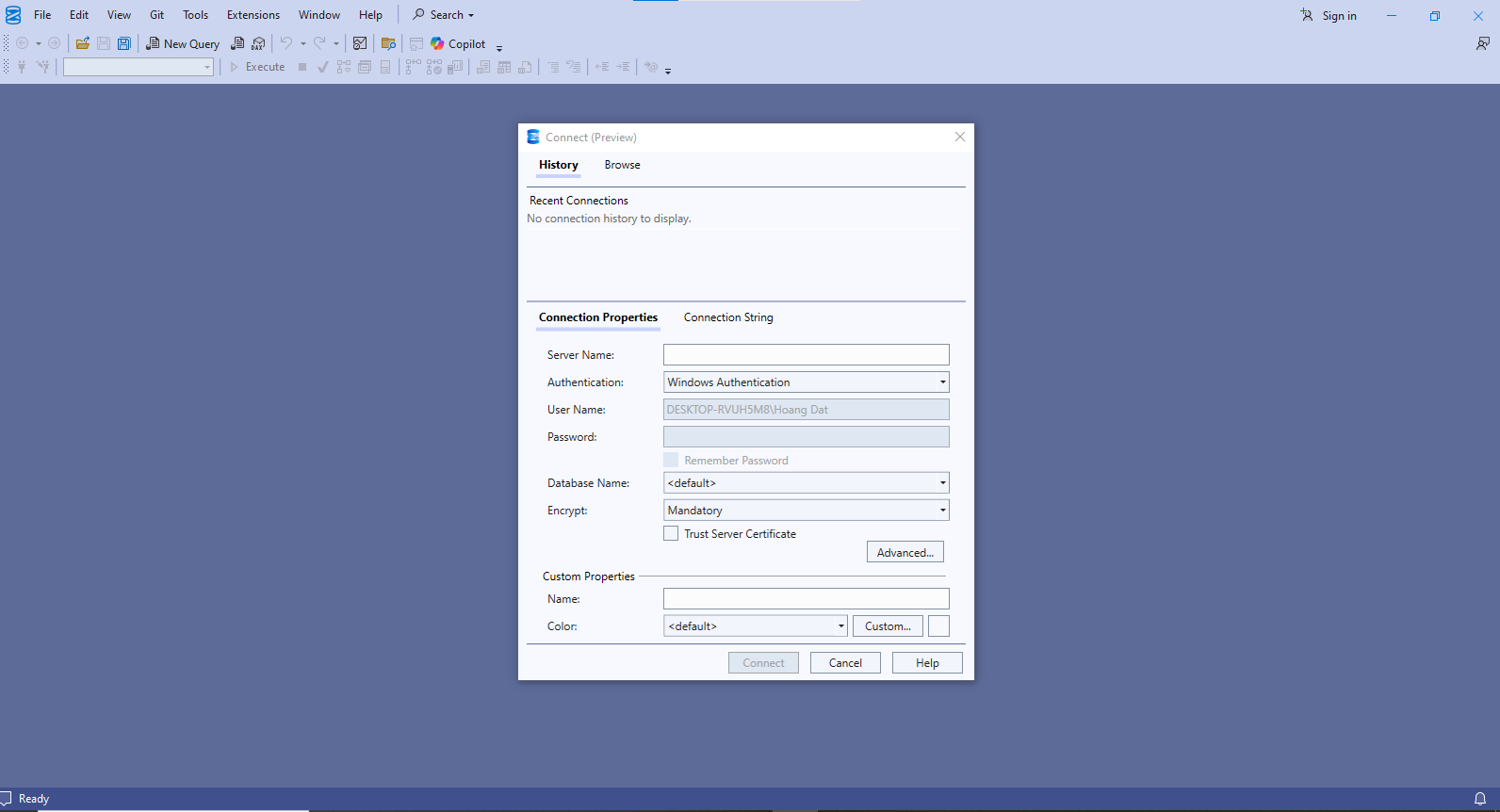
Task: Click the Save All icon
Action: (x=123, y=43)
